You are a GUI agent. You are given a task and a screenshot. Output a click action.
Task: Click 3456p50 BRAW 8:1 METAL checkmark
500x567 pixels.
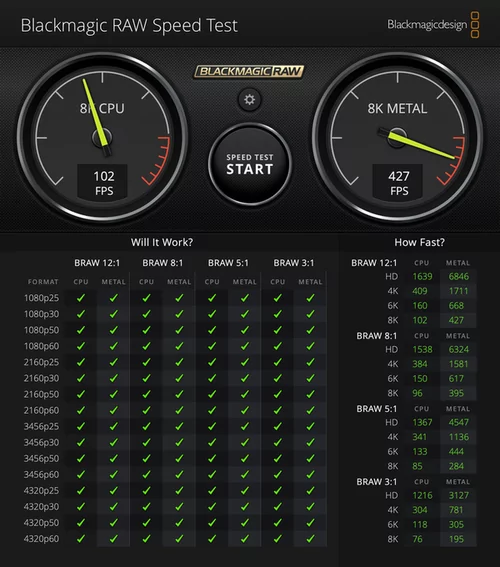(x=179, y=459)
